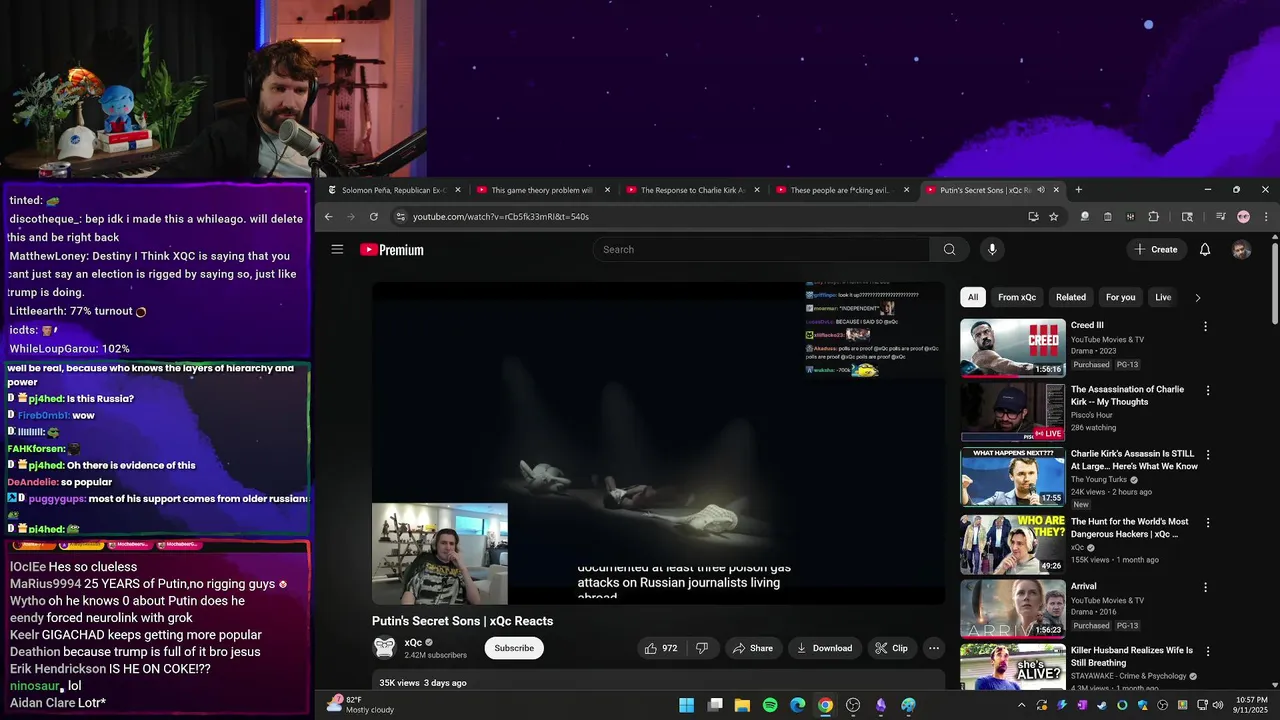Open the Young Turks Charlie Kirk's Assassin thumbnail
This screenshot has width=1280, height=720.
point(1013,477)
